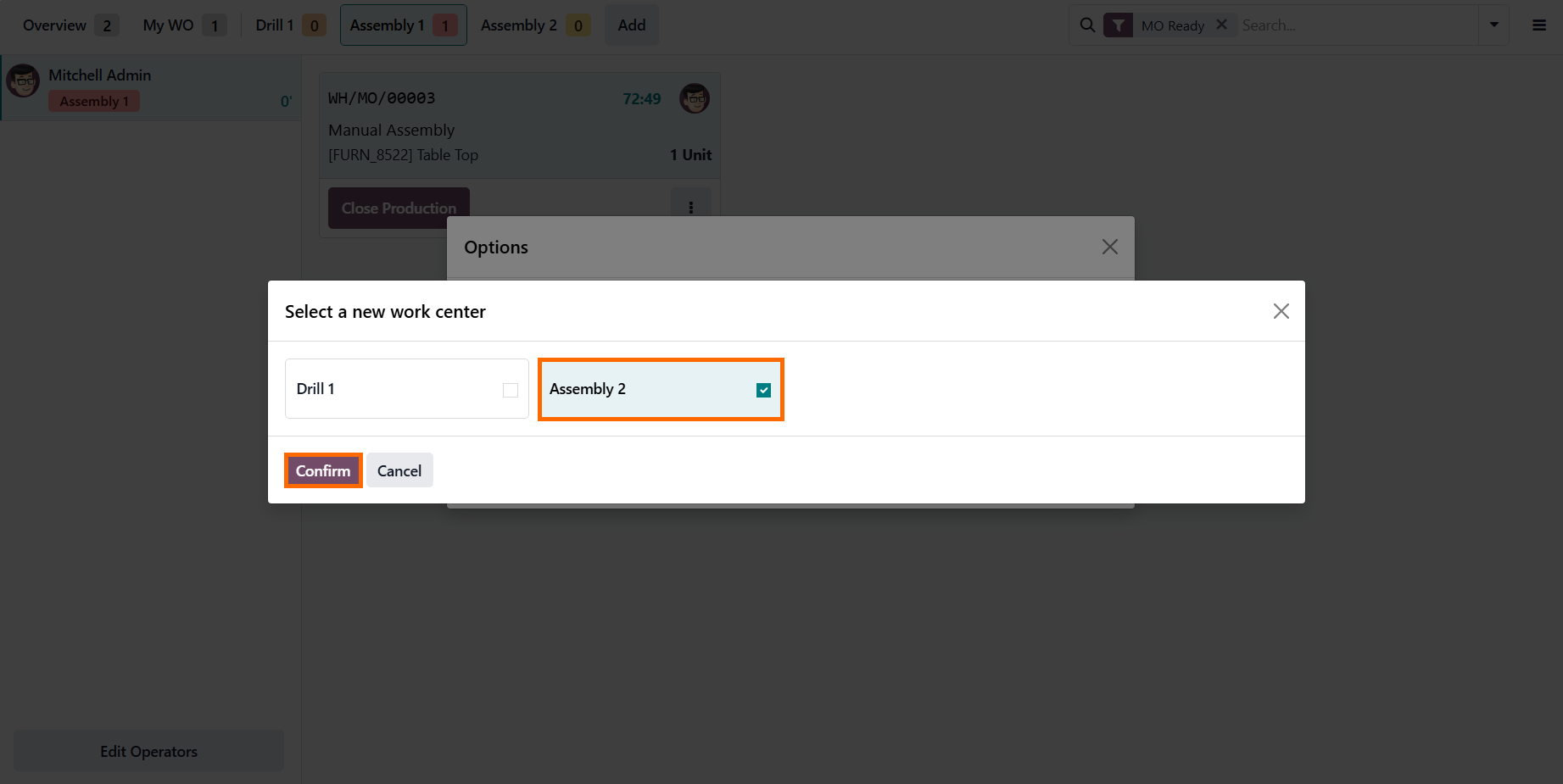Close the work center selection dialog

point(1281,311)
